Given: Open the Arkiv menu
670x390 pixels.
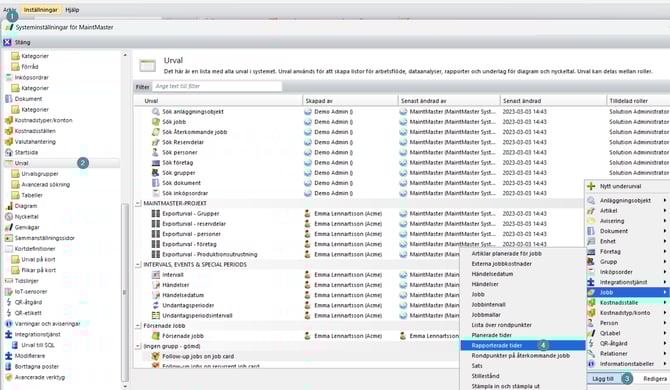Looking at the screenshot, I should (x=9, y=9).
